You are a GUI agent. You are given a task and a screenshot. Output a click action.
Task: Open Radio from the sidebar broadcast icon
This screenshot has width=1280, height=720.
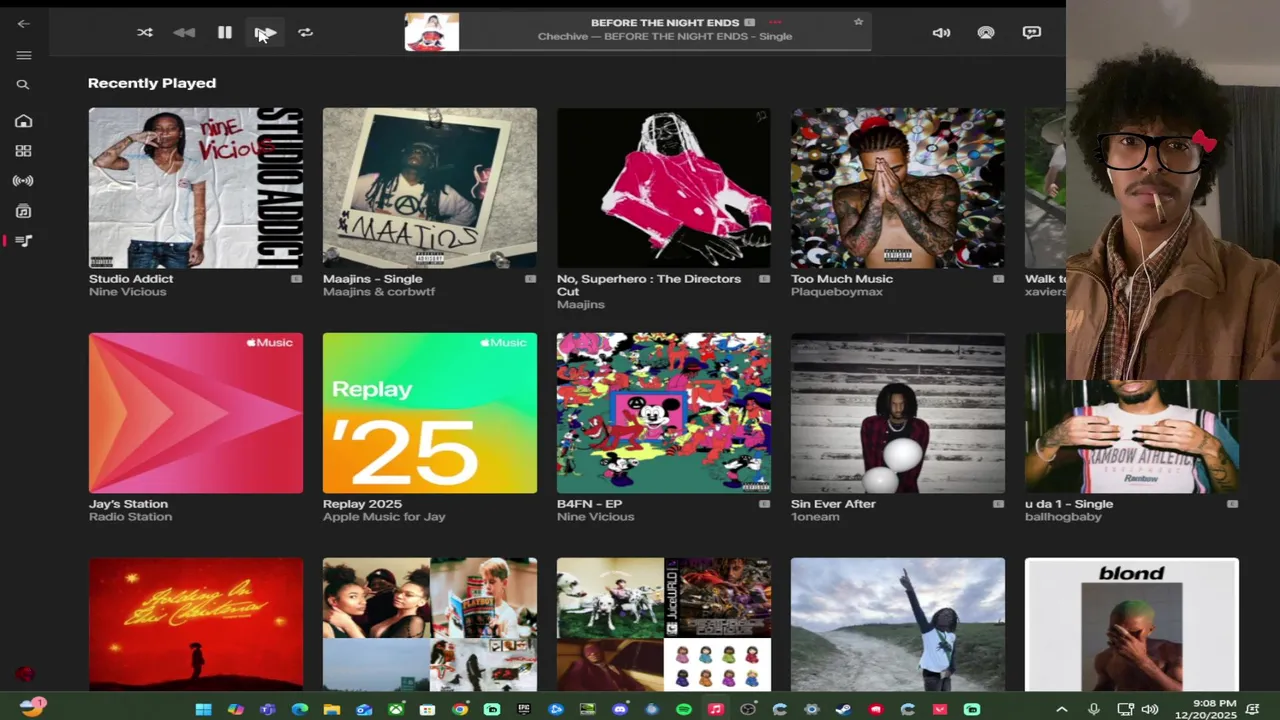click(x=23, y=181)
